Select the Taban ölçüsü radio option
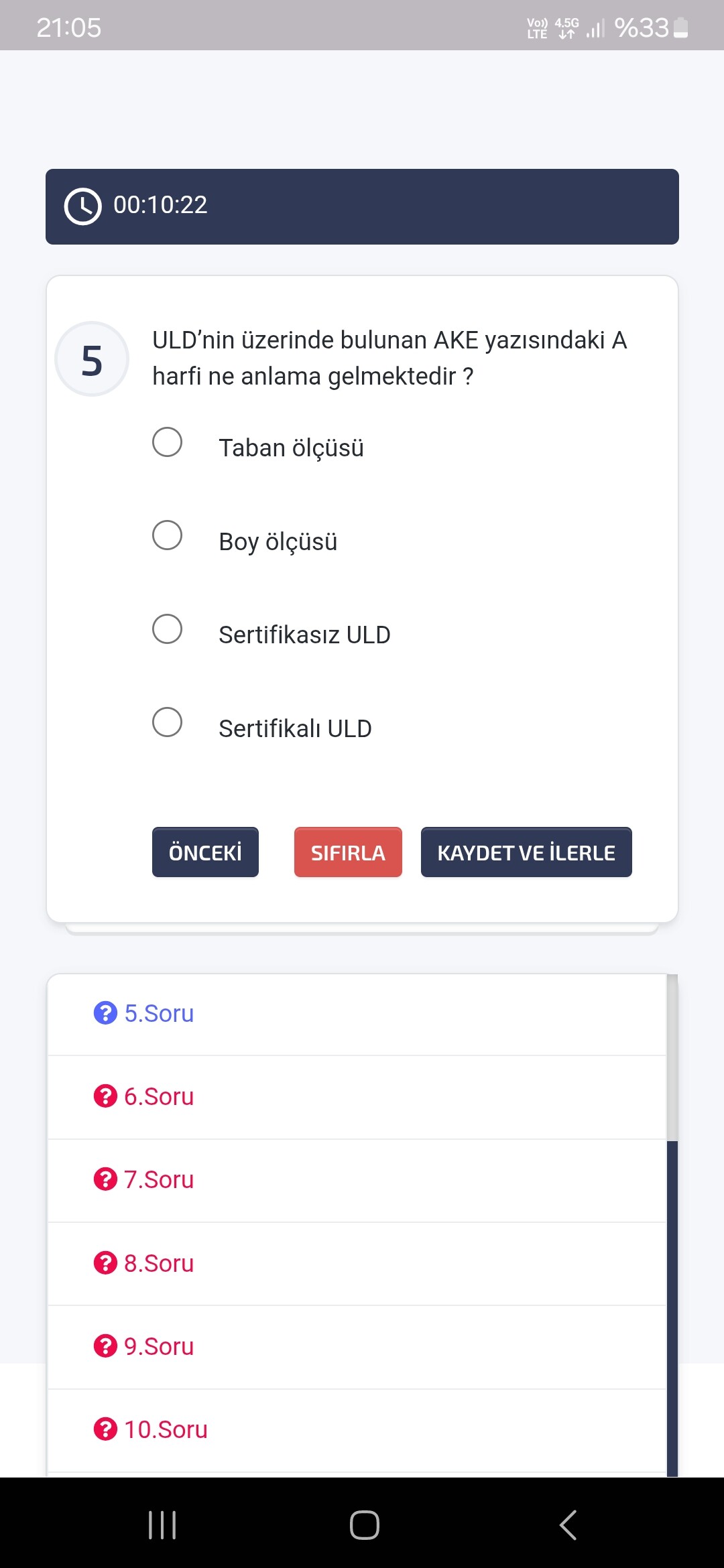The width and height of the screenshot is (724, 1568). click(167, 442)
